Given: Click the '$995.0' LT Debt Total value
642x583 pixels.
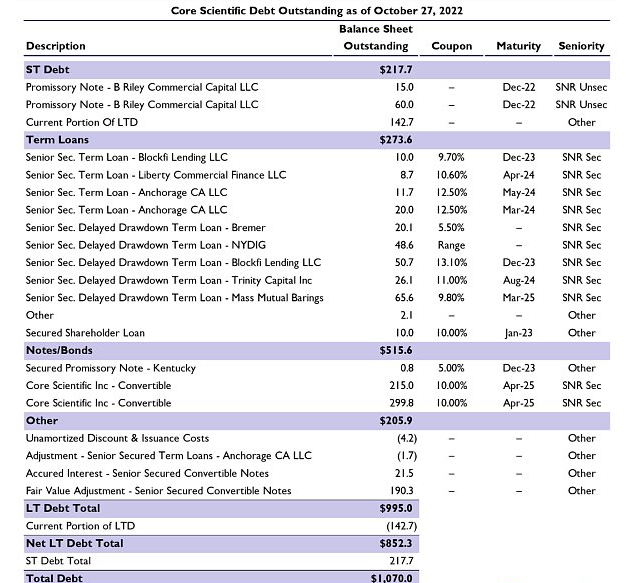Looking at the screenshot, I should pos(396,508).
